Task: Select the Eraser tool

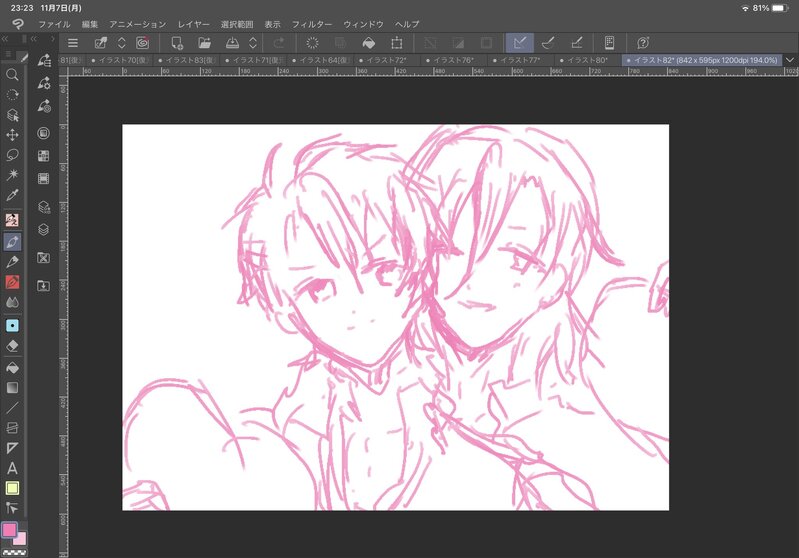Action: pyautogui.click(x=12, y=346)
